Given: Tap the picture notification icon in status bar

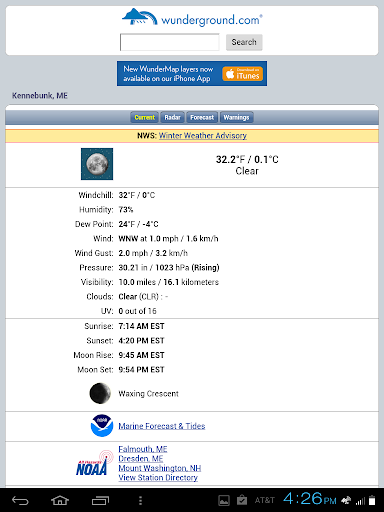Looking at the screenshot, I should [224, 500].
